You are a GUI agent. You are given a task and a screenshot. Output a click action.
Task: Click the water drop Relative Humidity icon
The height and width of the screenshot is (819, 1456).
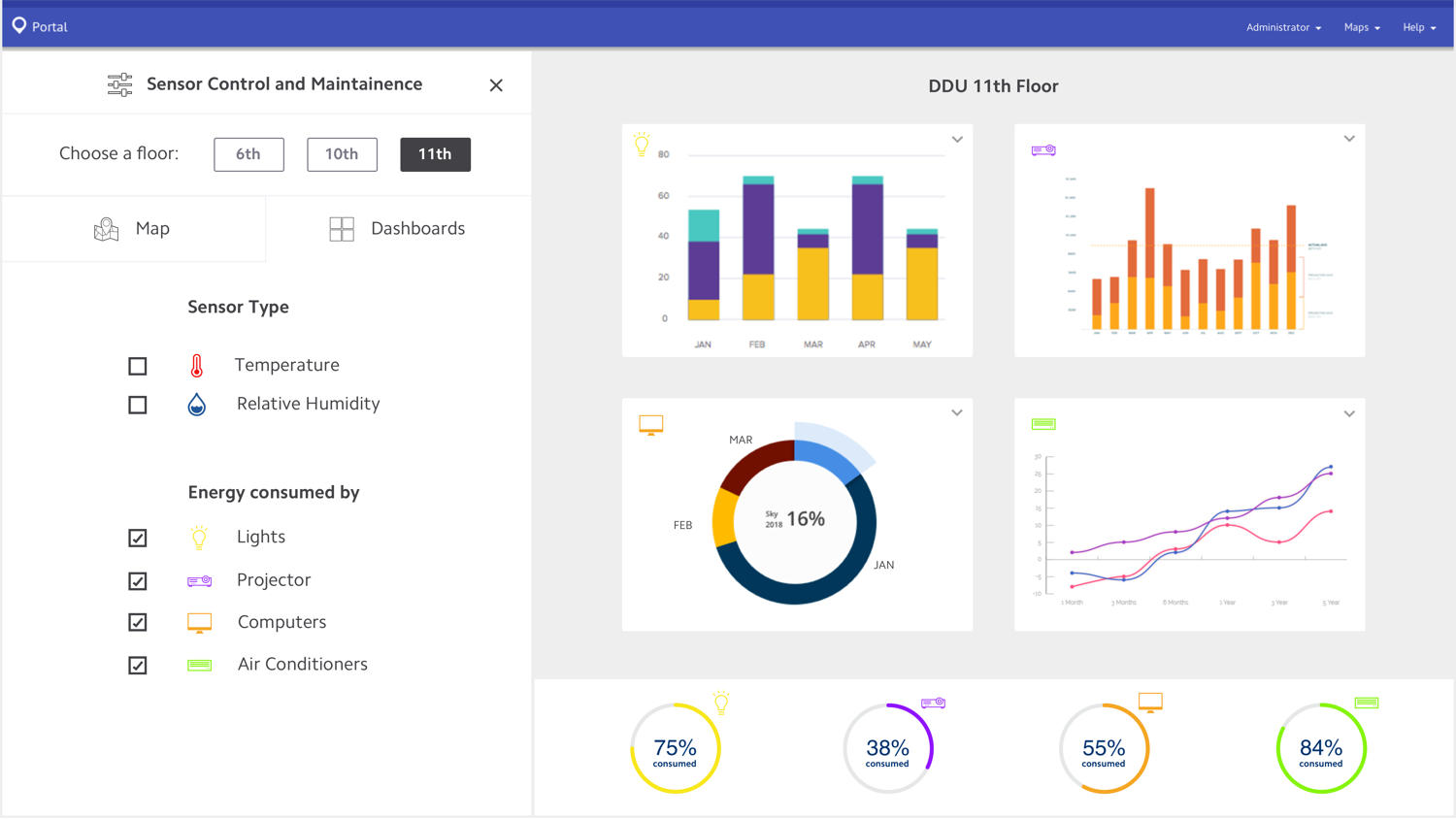pos(197,405)
